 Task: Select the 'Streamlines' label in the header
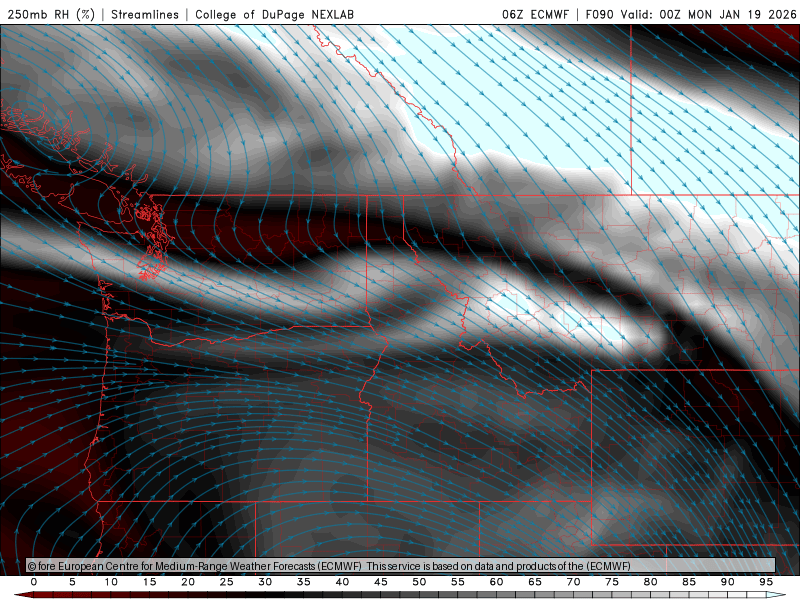click(x=145, y=14)
